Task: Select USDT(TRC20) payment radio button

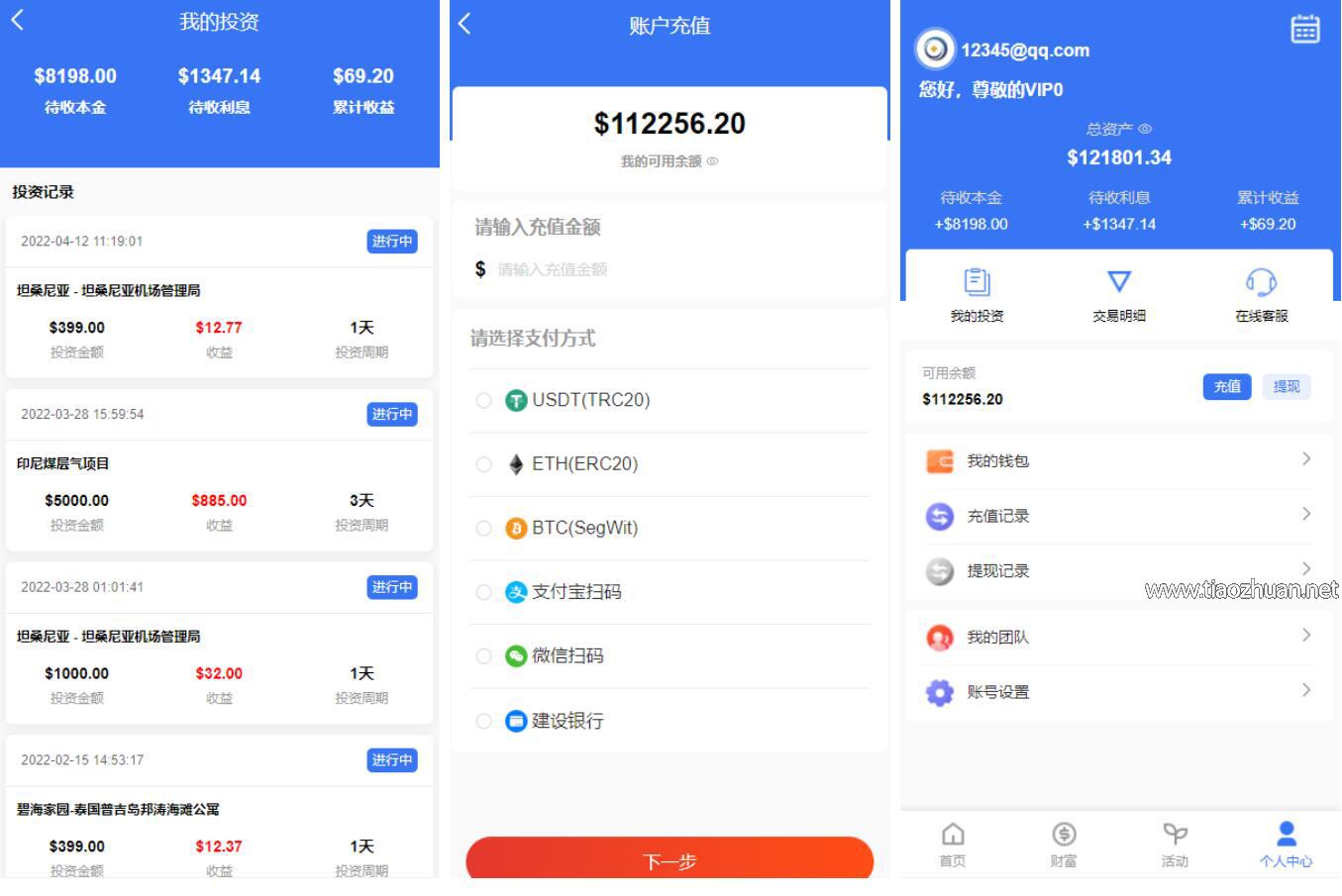Action: pyautogui.click(x=483, y=401)
